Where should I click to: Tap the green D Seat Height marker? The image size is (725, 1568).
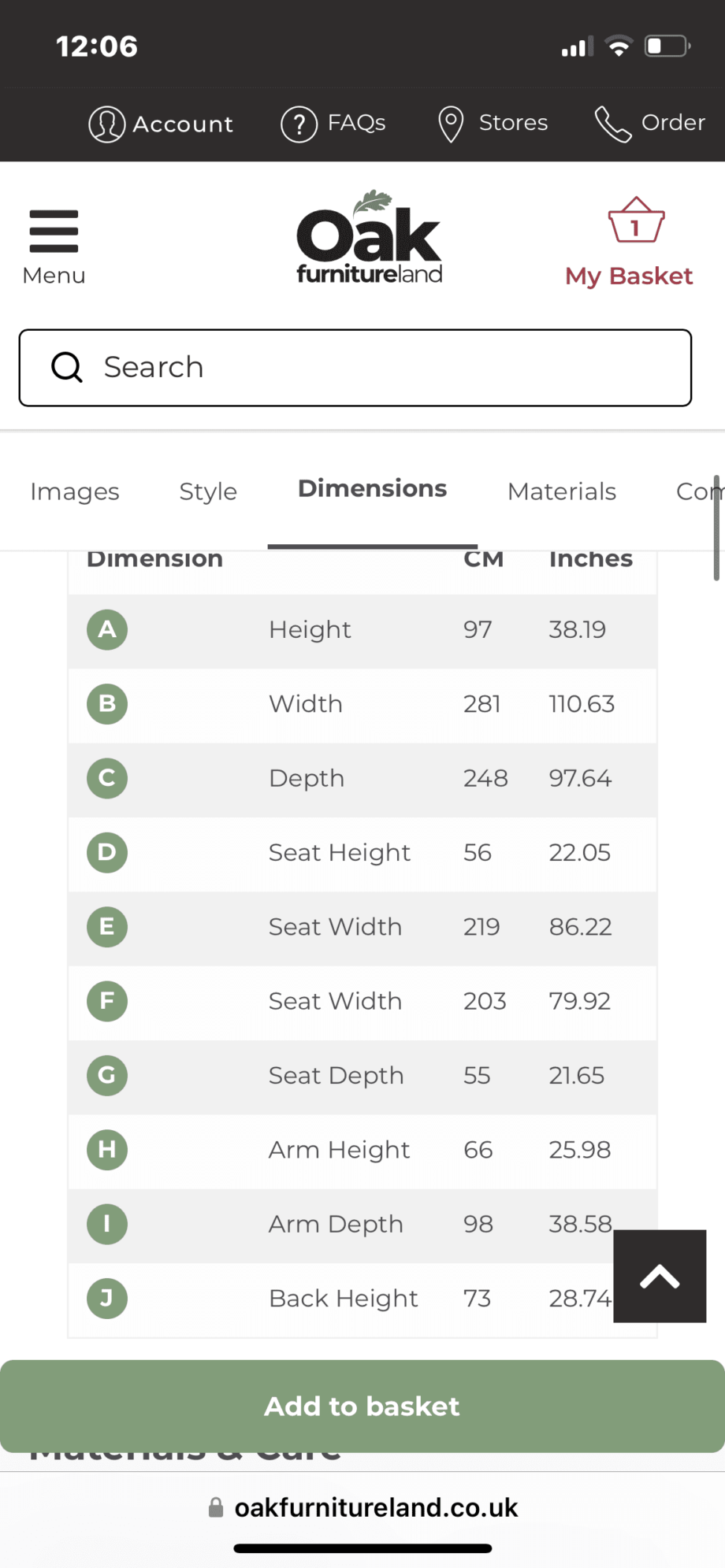click(x=107, y=852)
